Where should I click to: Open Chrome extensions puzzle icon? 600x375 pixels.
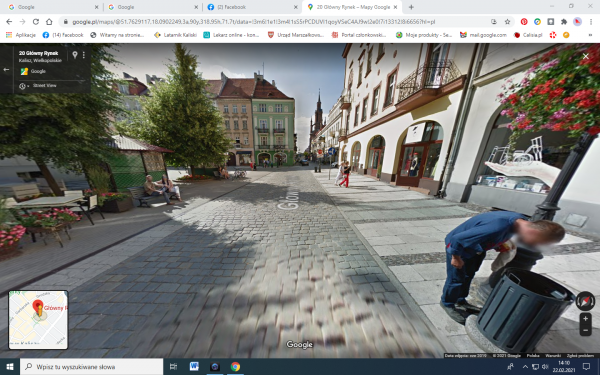pyautogui.click(x=564, y=22)
